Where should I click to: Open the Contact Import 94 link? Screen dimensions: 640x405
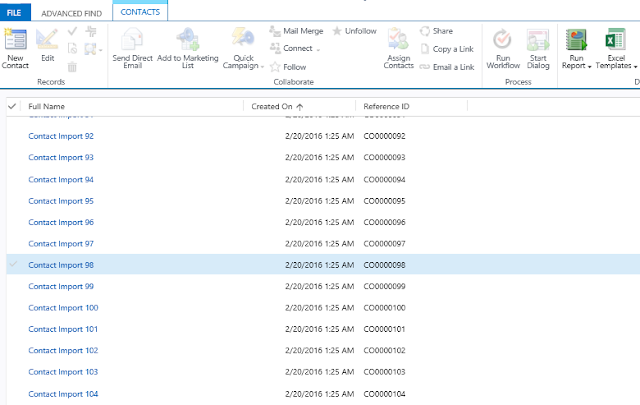[x=61, y=180]
